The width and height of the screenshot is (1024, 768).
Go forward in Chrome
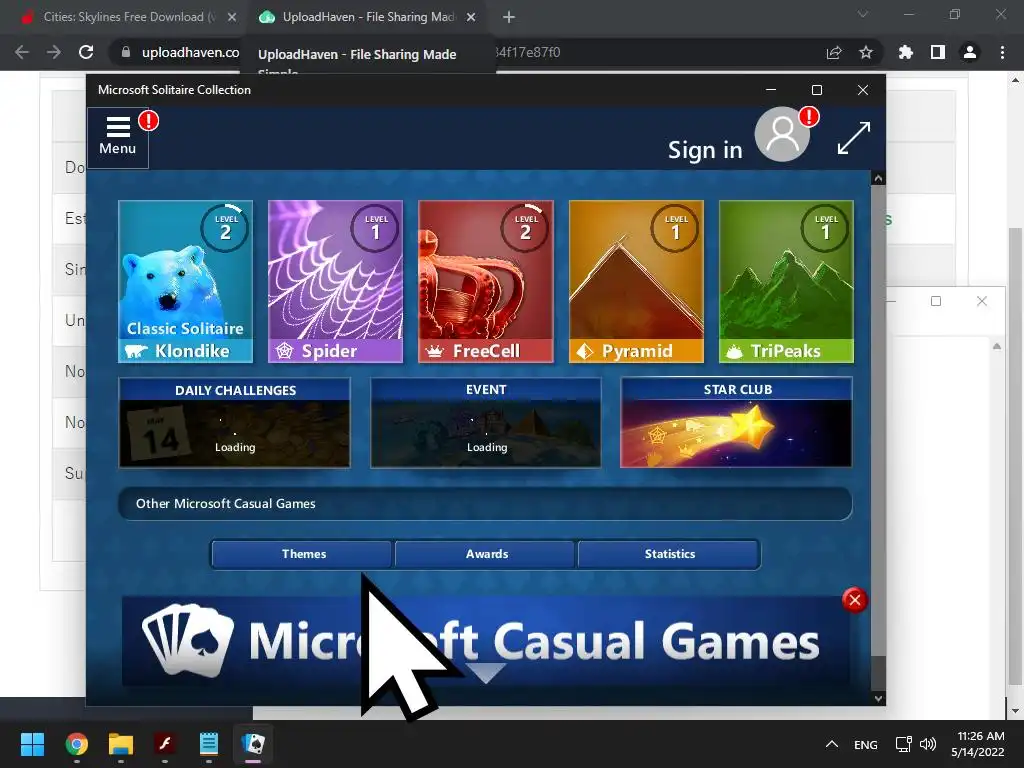point(54,52)
